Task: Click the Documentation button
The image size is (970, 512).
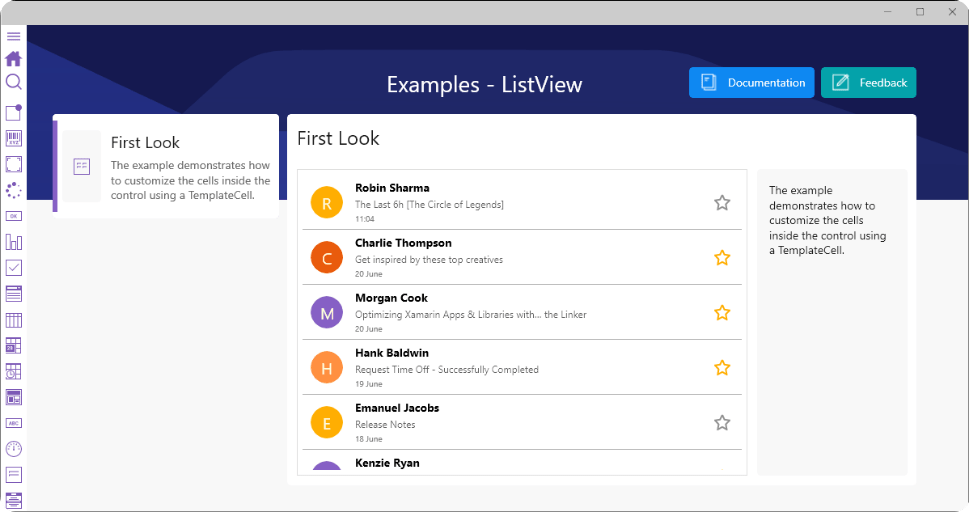Action: coord(752,83)
